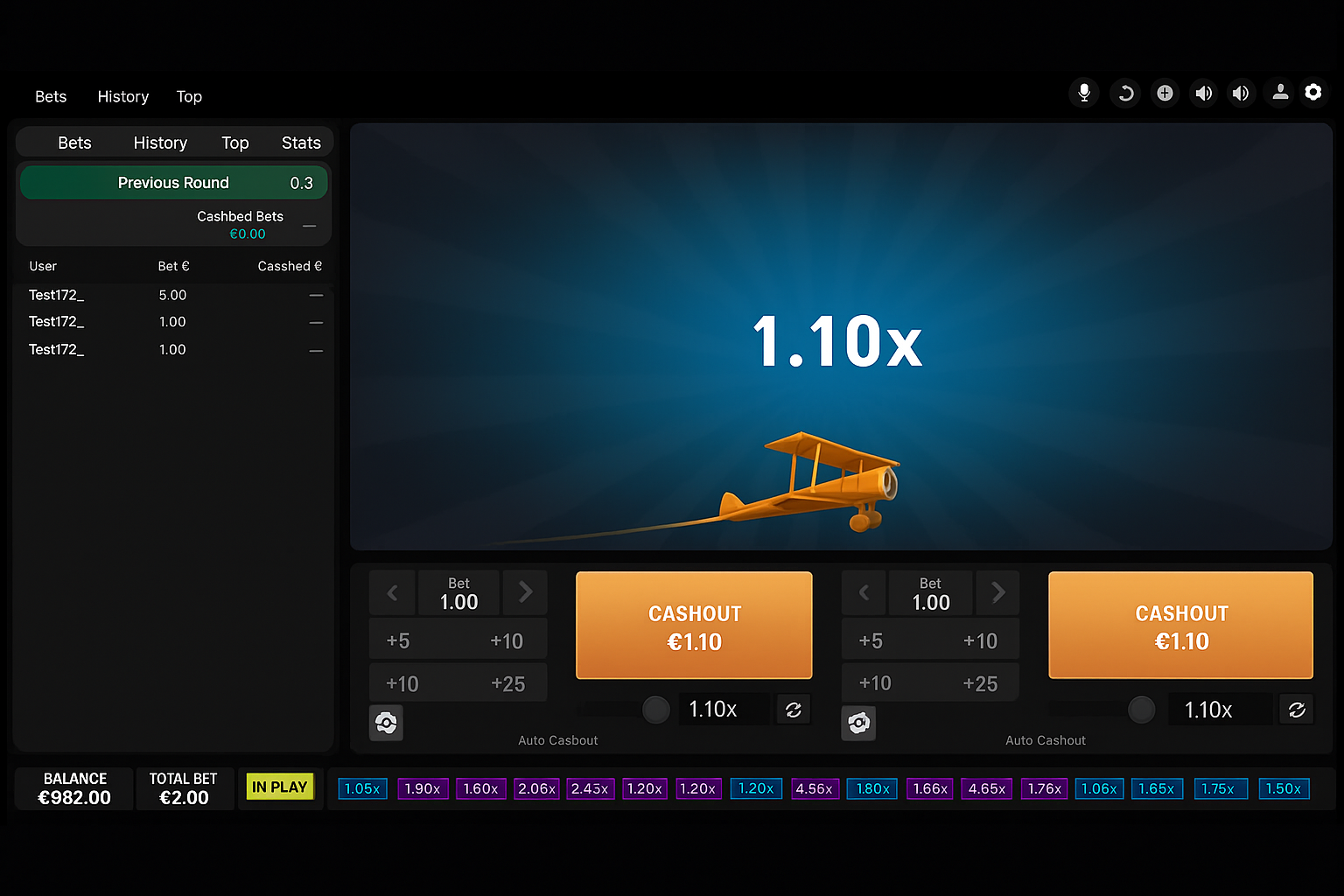Select the 1.50x result chip
This screenshot has height=896, width=1344.
coord(1284,788)
